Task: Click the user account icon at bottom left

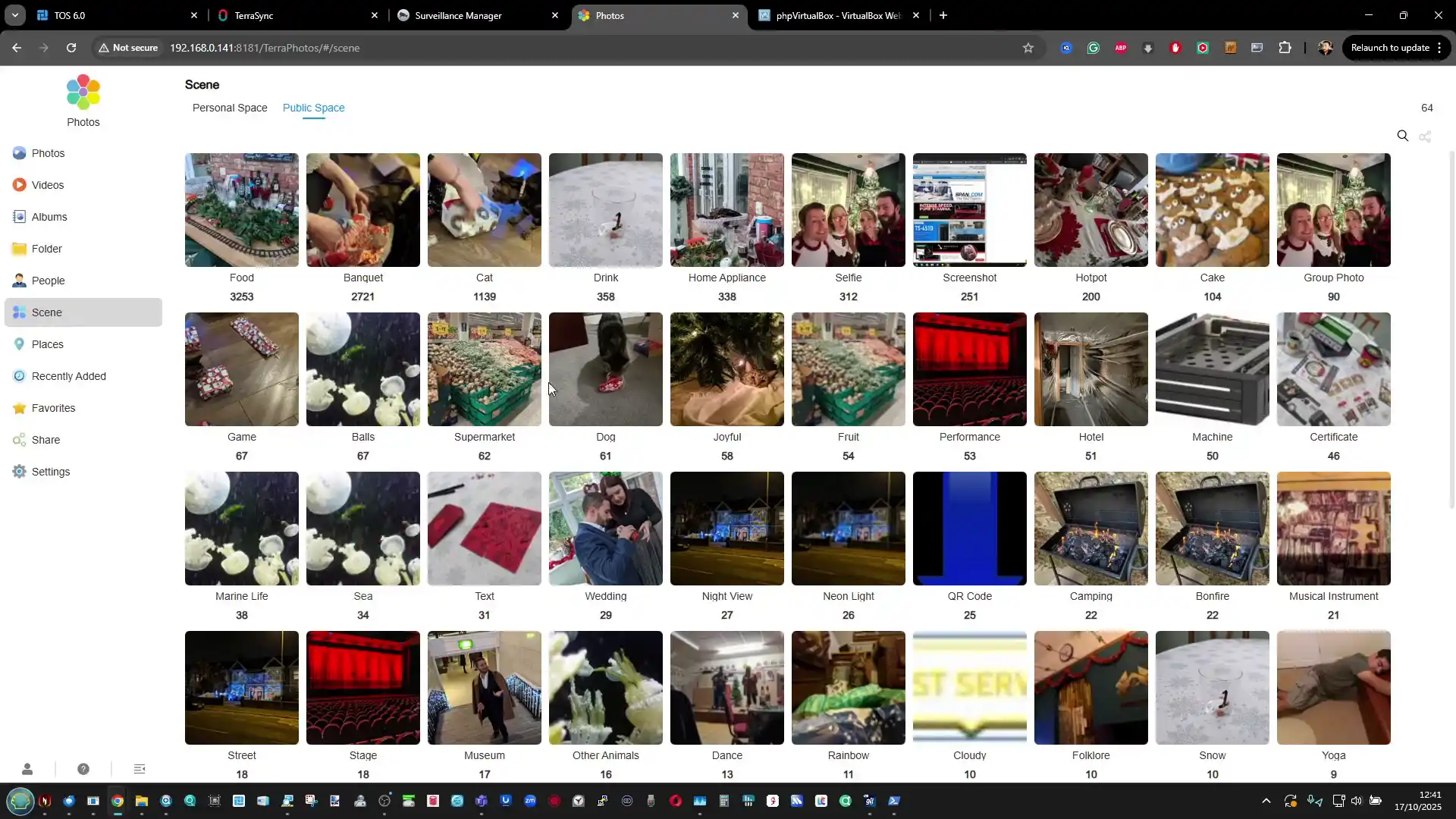Action: point(27,769)
